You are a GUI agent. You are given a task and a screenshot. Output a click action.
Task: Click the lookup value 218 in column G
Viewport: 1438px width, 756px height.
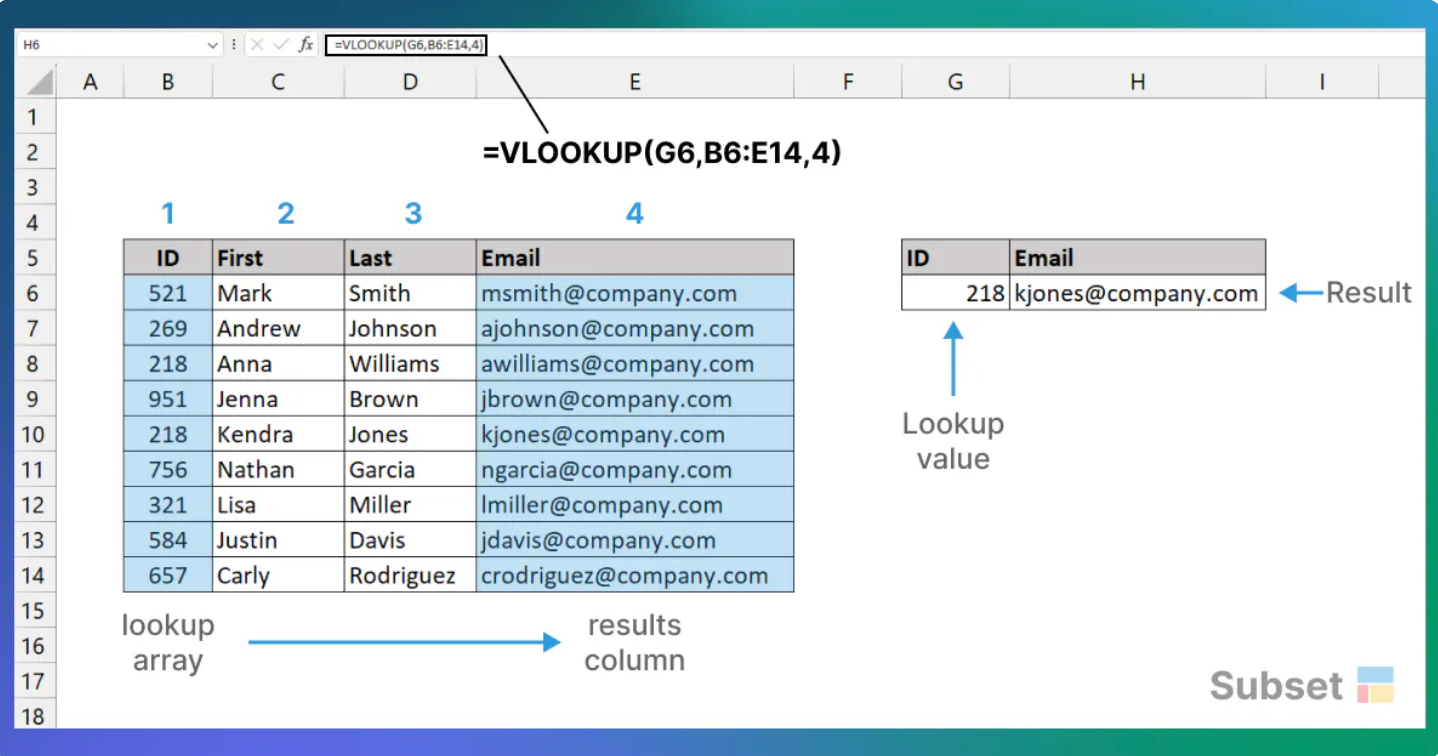[956, 293]
